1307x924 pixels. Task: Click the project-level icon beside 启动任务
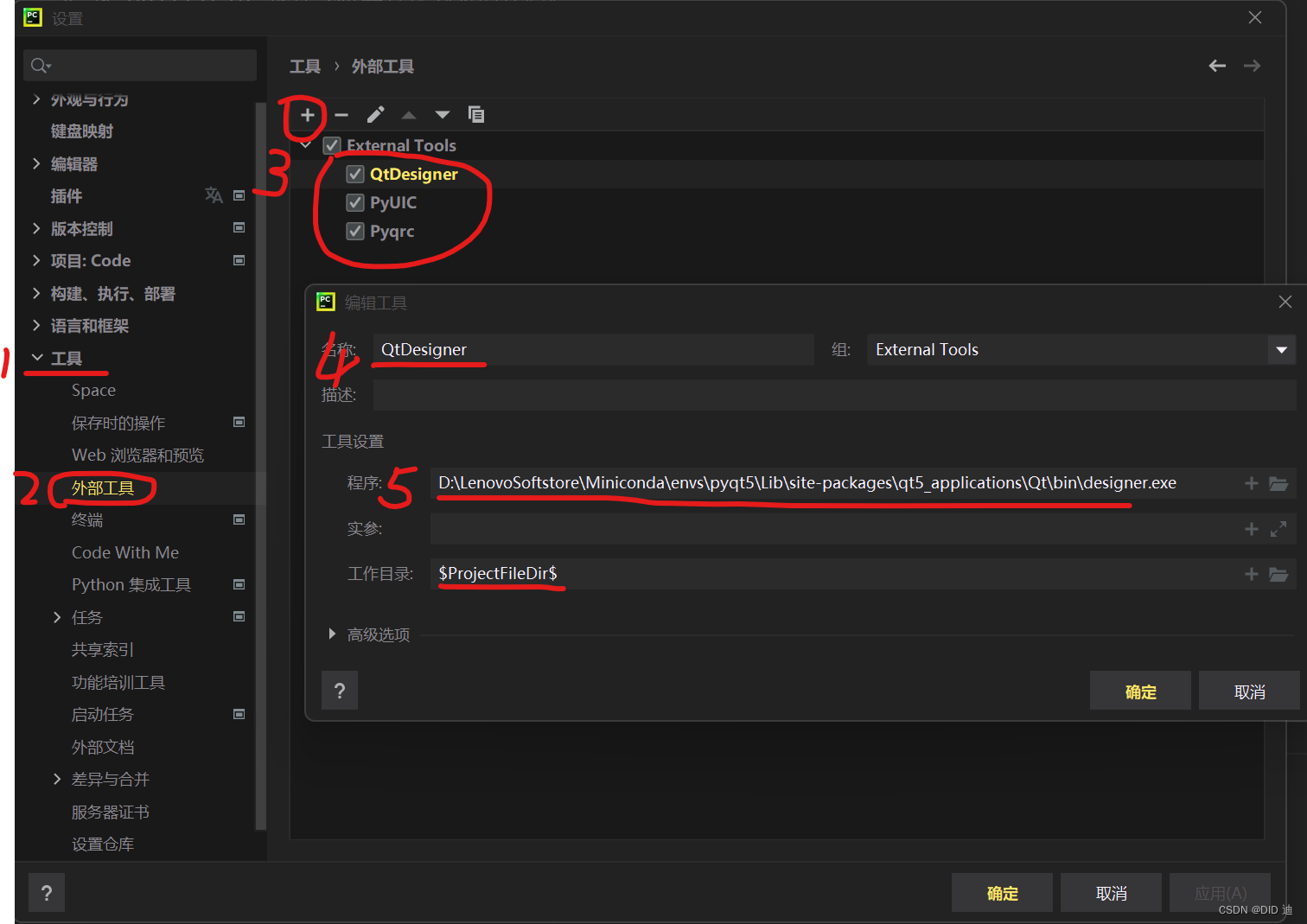239,714
